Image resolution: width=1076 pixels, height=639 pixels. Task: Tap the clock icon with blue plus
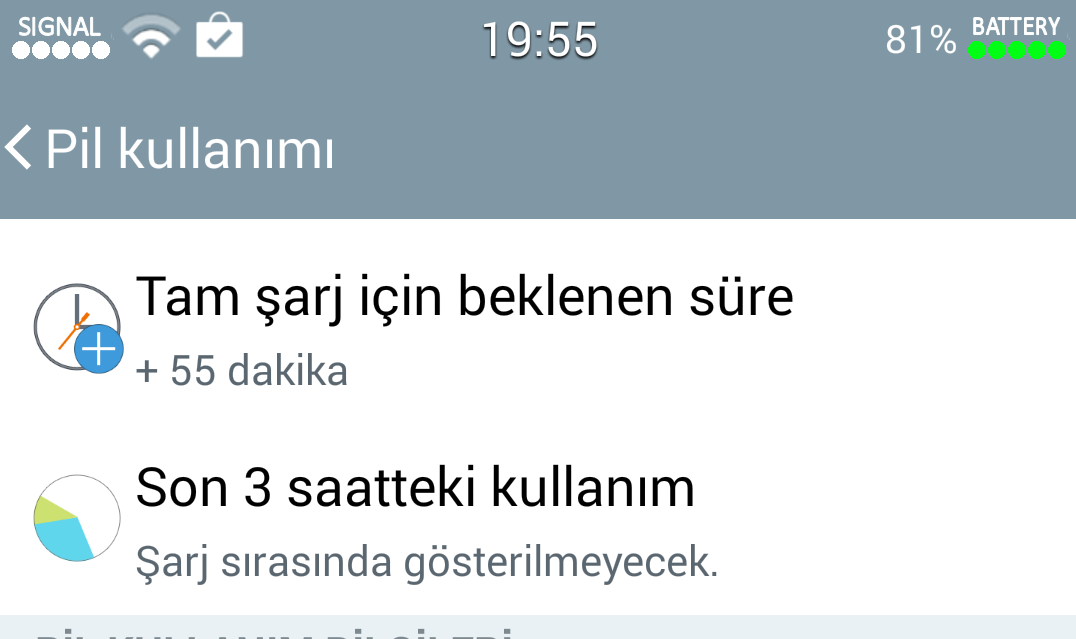point(78,329)
